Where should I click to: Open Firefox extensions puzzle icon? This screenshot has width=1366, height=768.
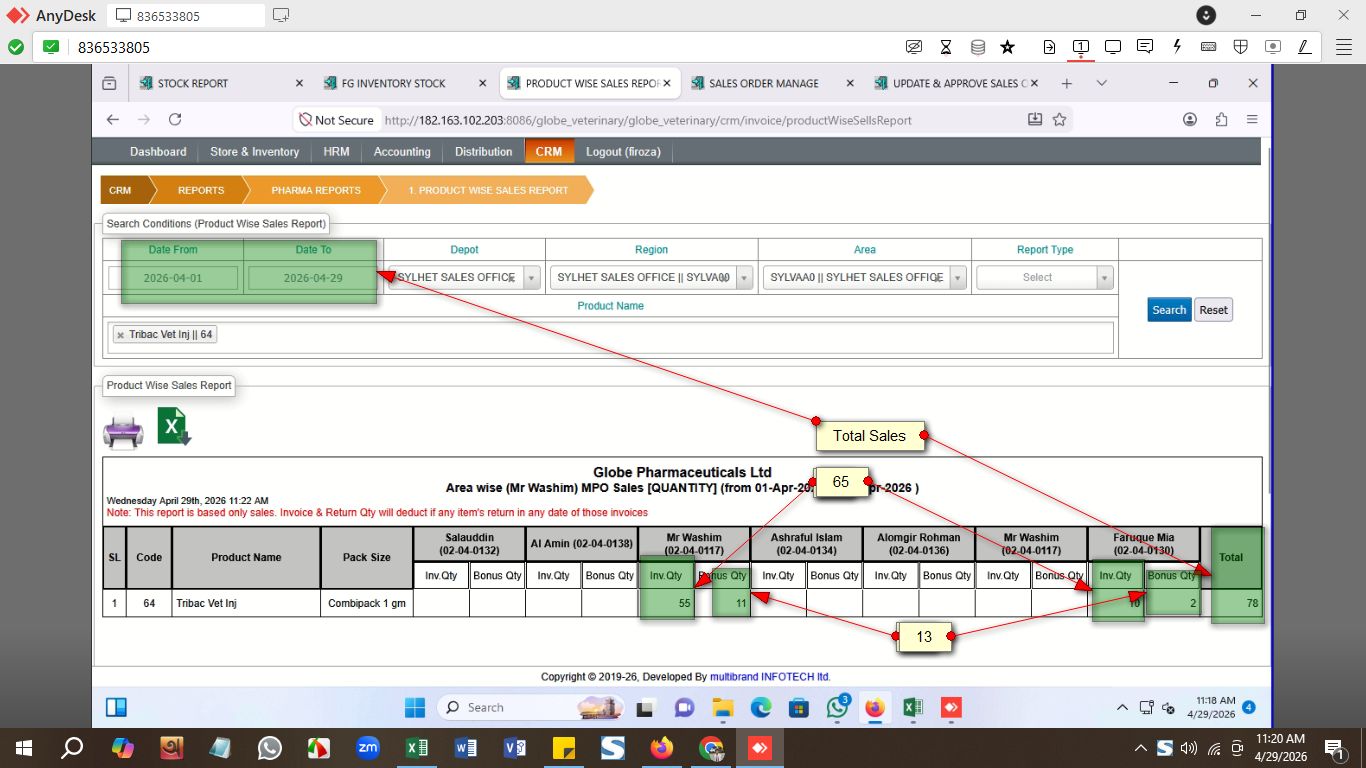pyautogui.click(x=1221, y=119)
